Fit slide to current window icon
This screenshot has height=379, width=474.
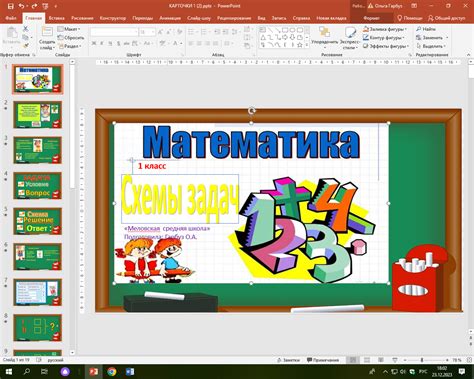pos(468,360)
